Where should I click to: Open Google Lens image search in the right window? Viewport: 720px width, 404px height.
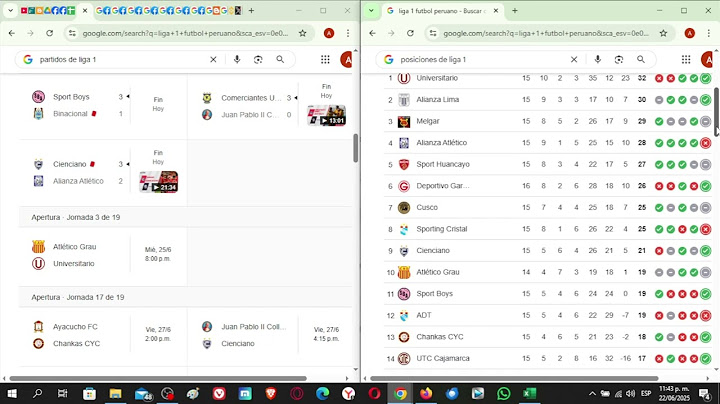[x=619, y=59]
